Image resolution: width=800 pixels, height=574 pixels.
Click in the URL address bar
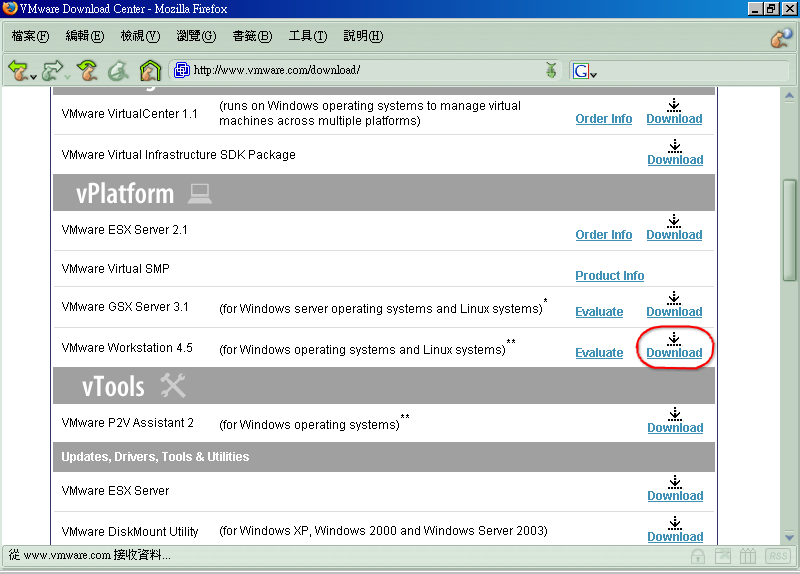coord(360,70)
